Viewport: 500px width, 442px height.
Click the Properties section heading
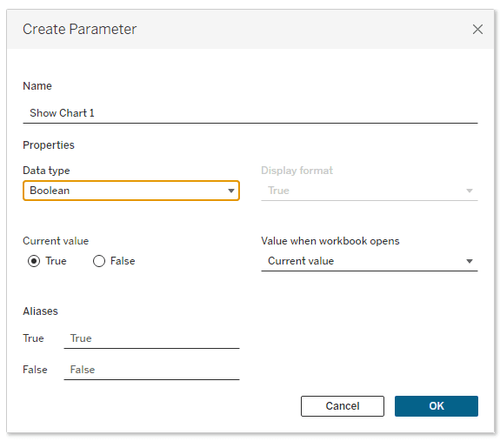pyautogui.click(x=49, y=145)
